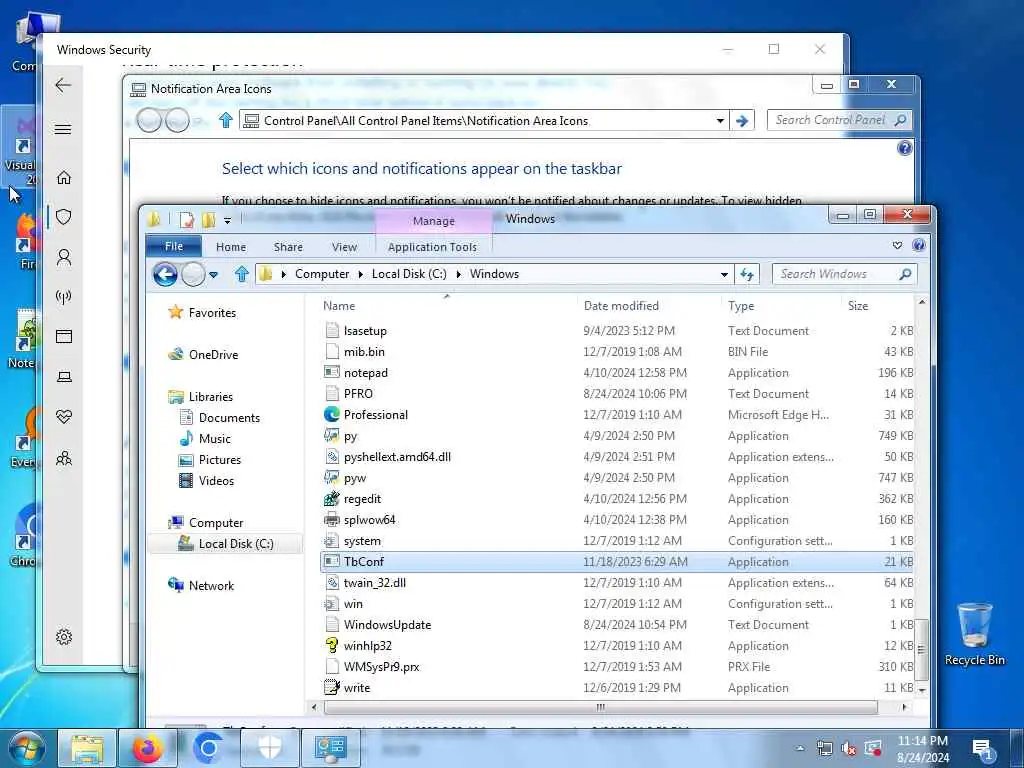Image resolution: width=1024 pixels, height=768 pixels.
Task: Click horizontal scrollbar in file list
Action: (600, 707)
